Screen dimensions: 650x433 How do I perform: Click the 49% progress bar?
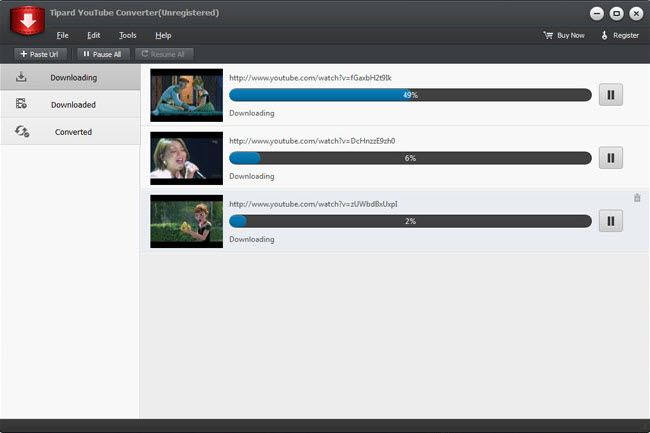(410, 95)
